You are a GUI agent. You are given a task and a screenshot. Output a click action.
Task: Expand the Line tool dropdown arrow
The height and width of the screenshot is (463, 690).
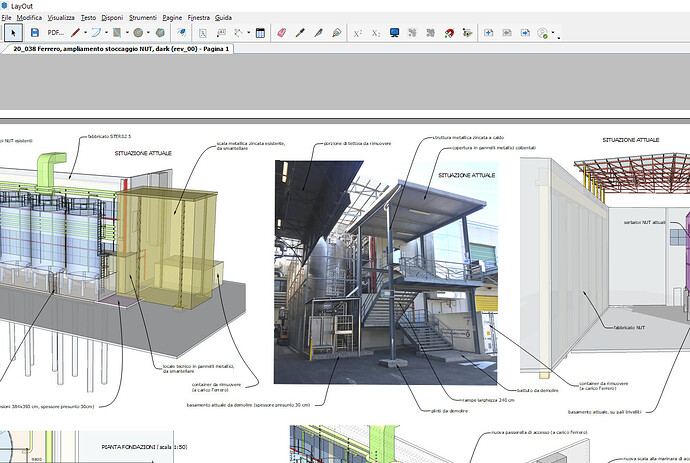point(85,34)
